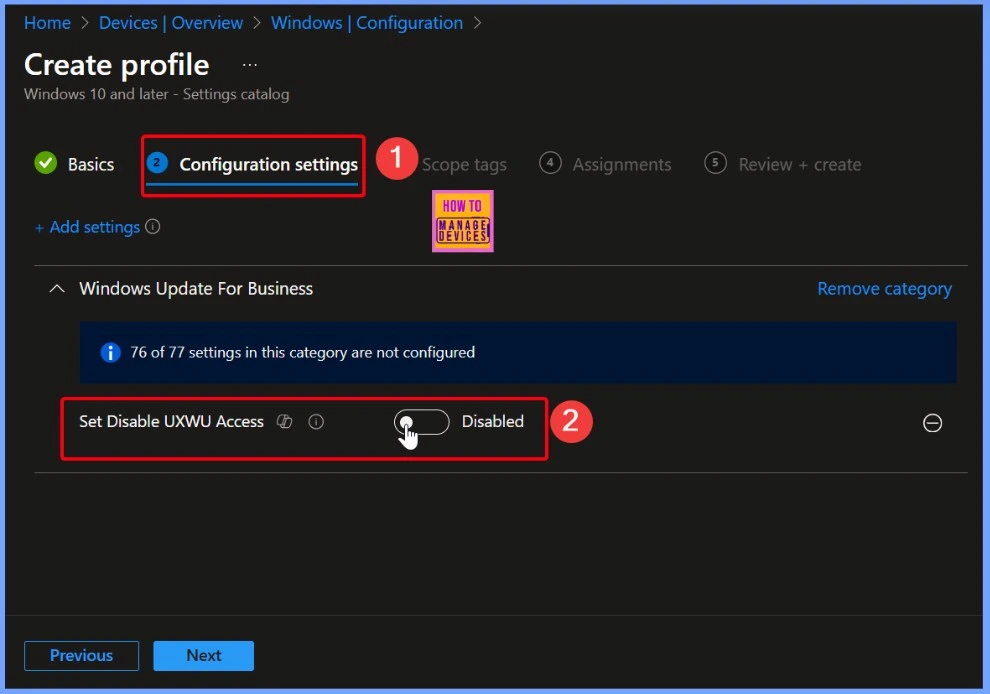Collapse the Windows Update For Business category

click(x=57, y=289)
